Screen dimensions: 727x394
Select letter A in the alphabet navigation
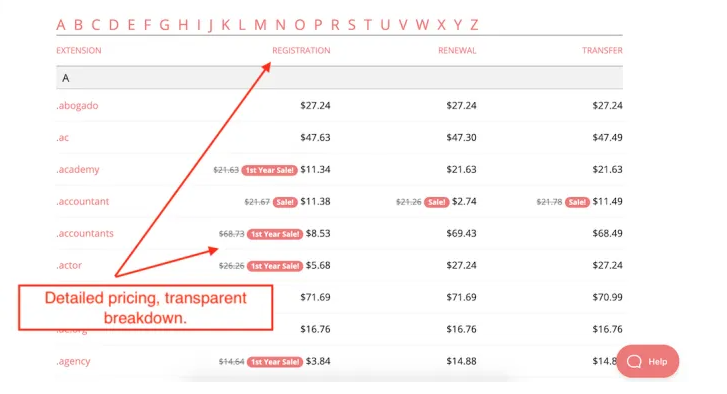point(61,25)
